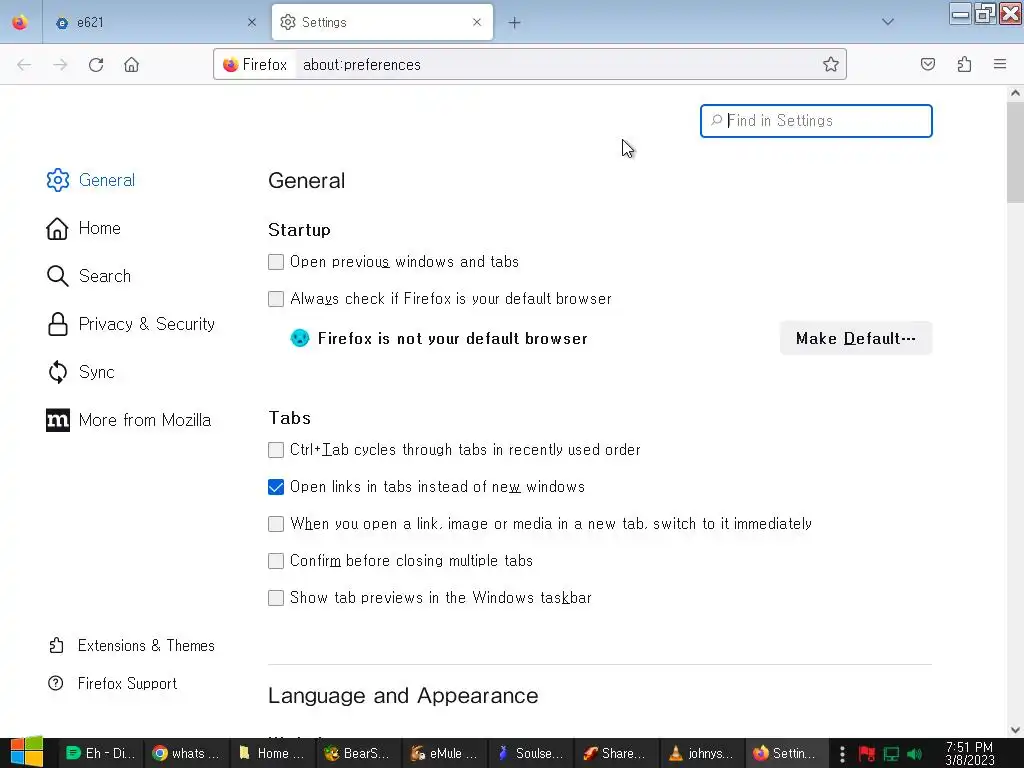Open Firefox View pinned icon
The height and width of the screenshot is (768, 1024).
(x=20, y=22)
